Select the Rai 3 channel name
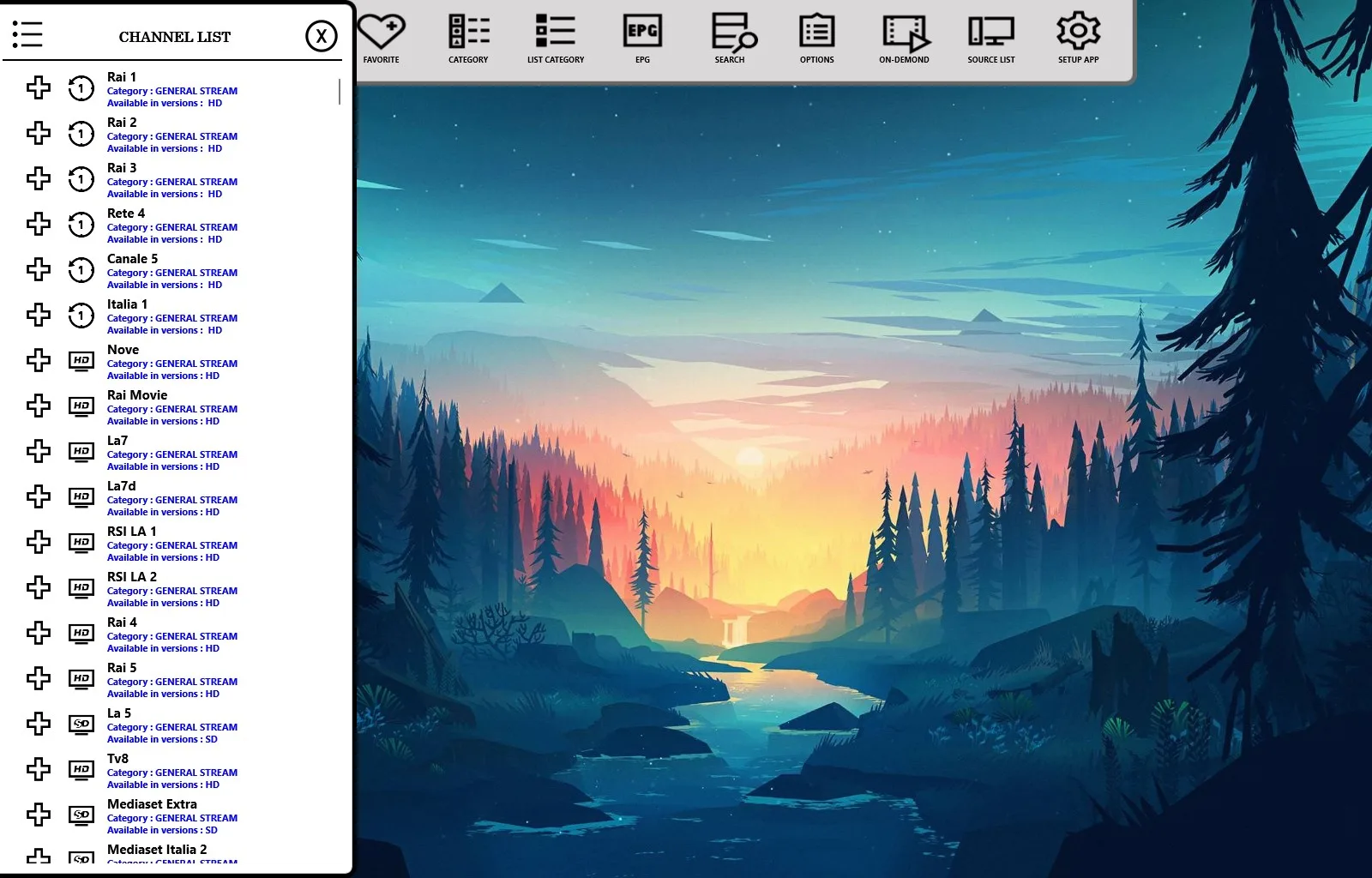 click(x=122, y=168)
